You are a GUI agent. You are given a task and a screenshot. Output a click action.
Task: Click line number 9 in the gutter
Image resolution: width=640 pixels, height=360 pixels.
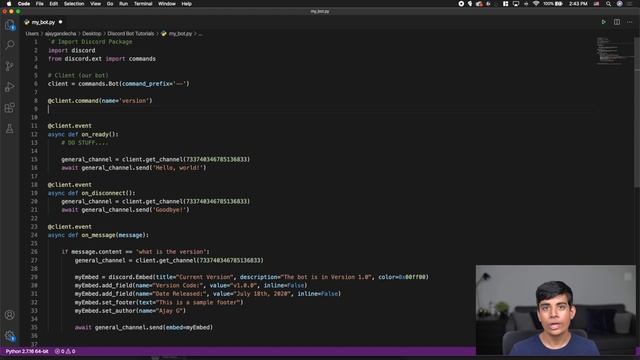36,109
